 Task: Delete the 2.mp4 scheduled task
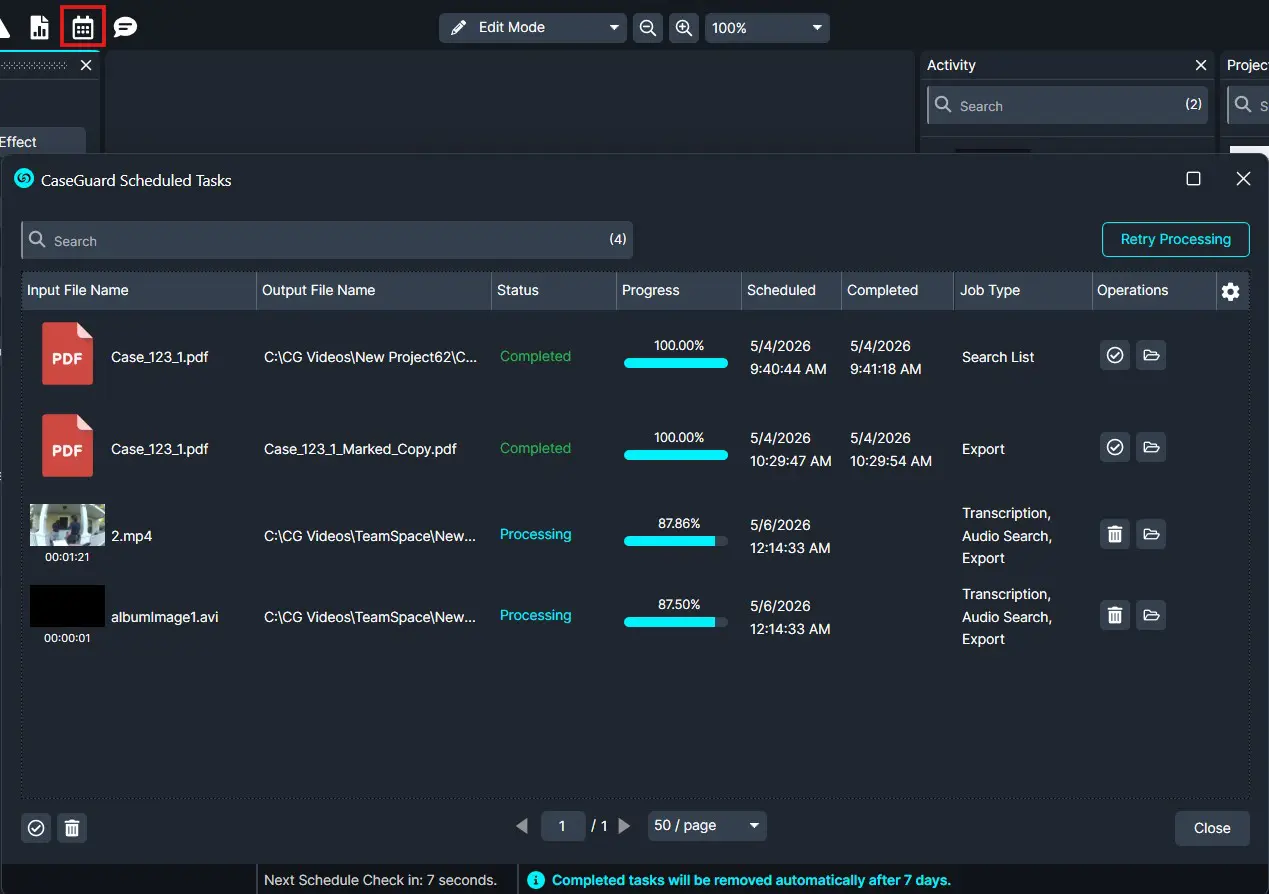tap(1115, 534)
